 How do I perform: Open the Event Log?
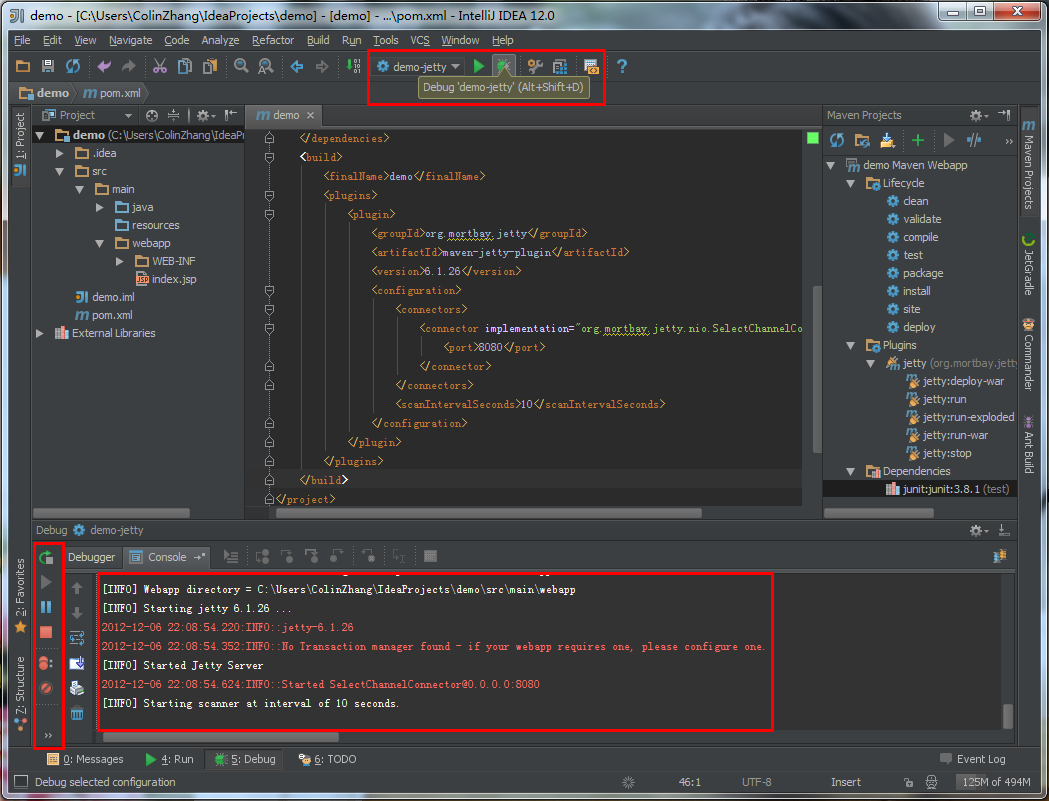[x=973, y=759]
